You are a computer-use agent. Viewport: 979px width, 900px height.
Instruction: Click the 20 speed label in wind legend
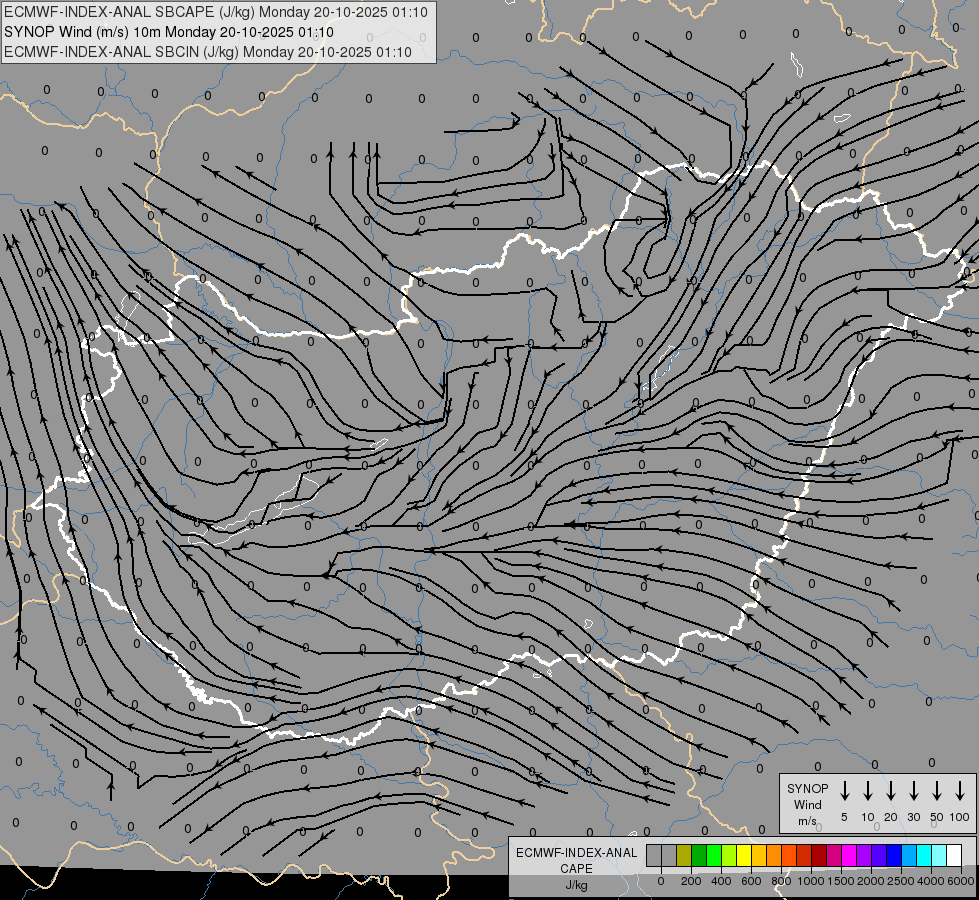(891, 817)
